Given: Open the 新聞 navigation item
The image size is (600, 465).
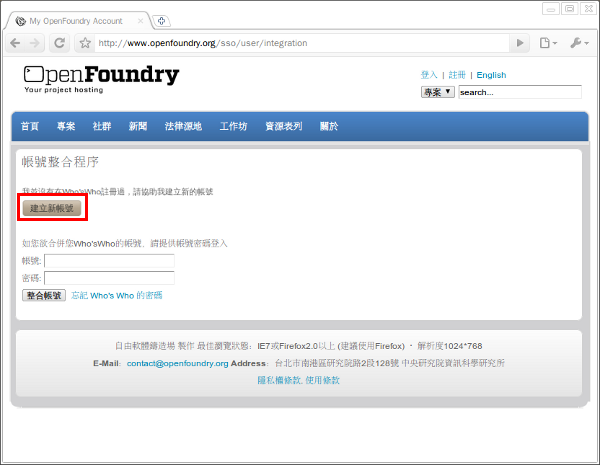Looking at the screenshot, I should (x=138, y=126).
